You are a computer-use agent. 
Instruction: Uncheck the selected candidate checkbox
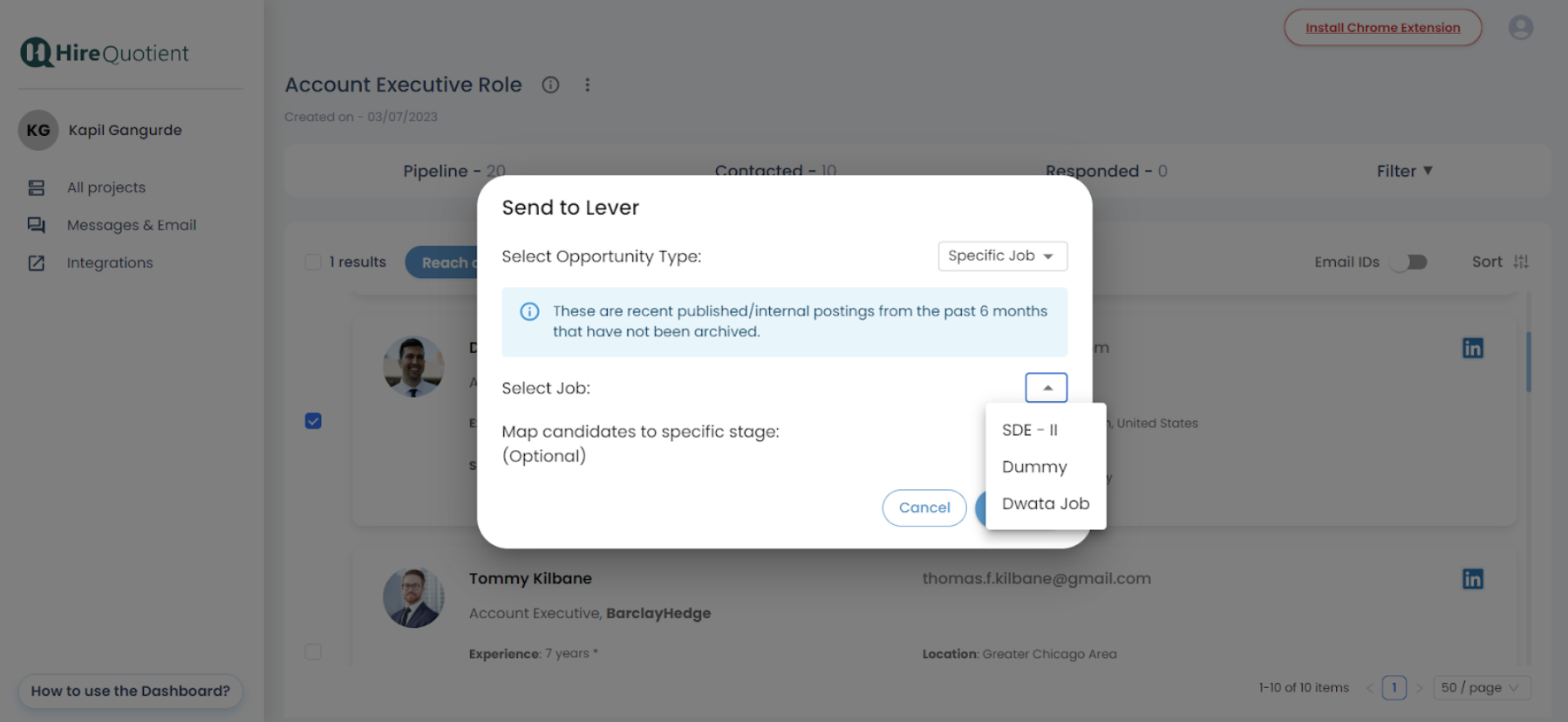(313, 421)
